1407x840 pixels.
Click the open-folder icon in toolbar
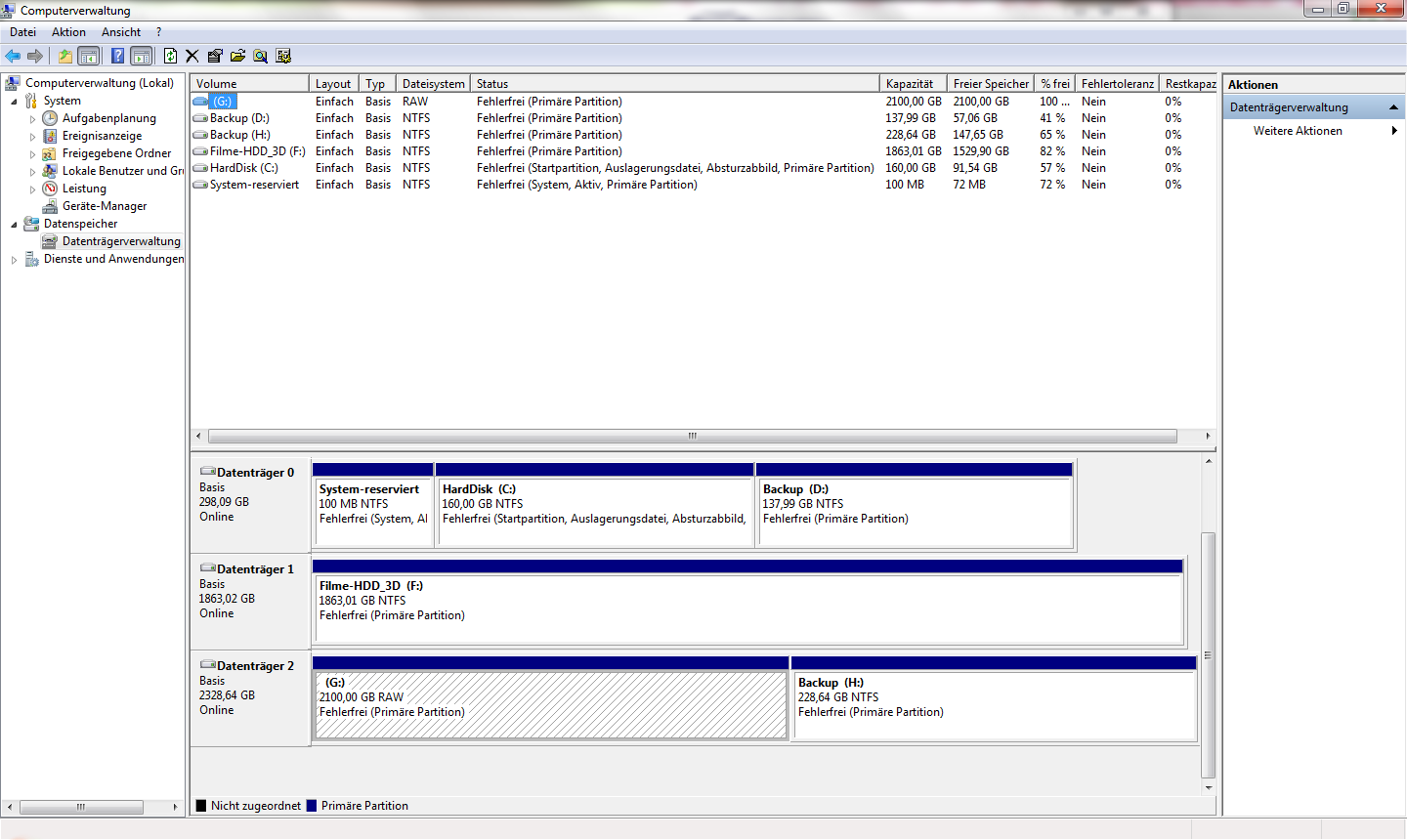coord(237,56)
